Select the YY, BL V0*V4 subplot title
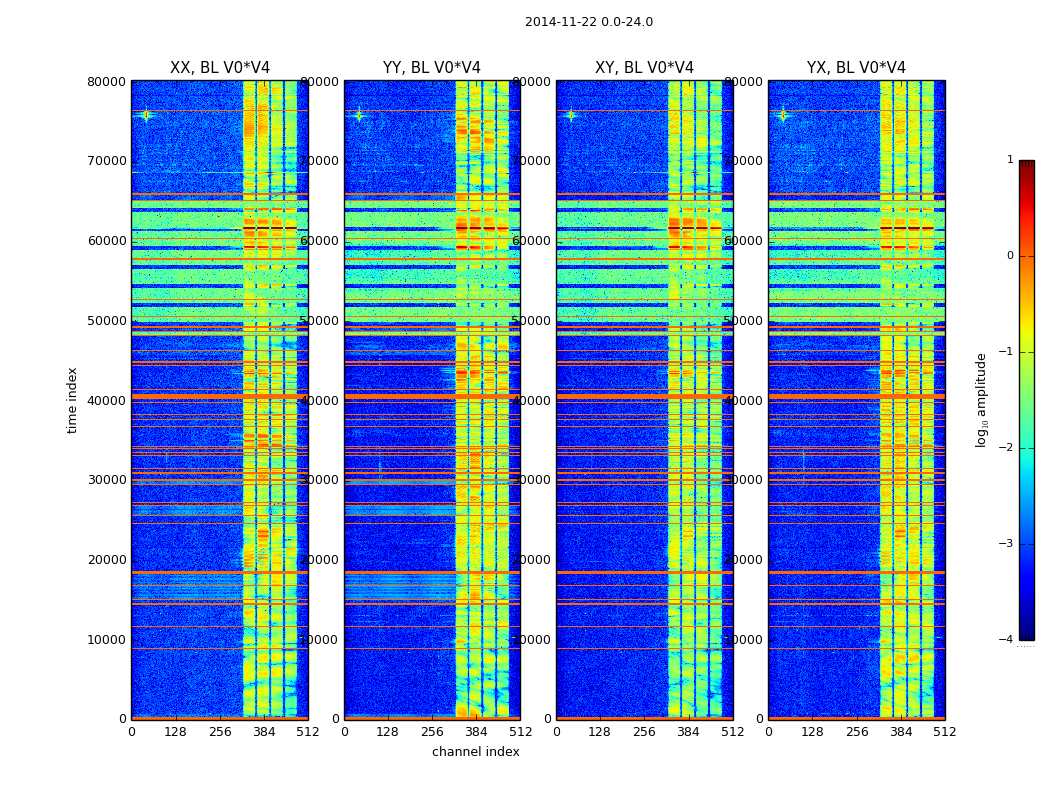The height and width of the screenshot is (800, 1050). [431, 68]
